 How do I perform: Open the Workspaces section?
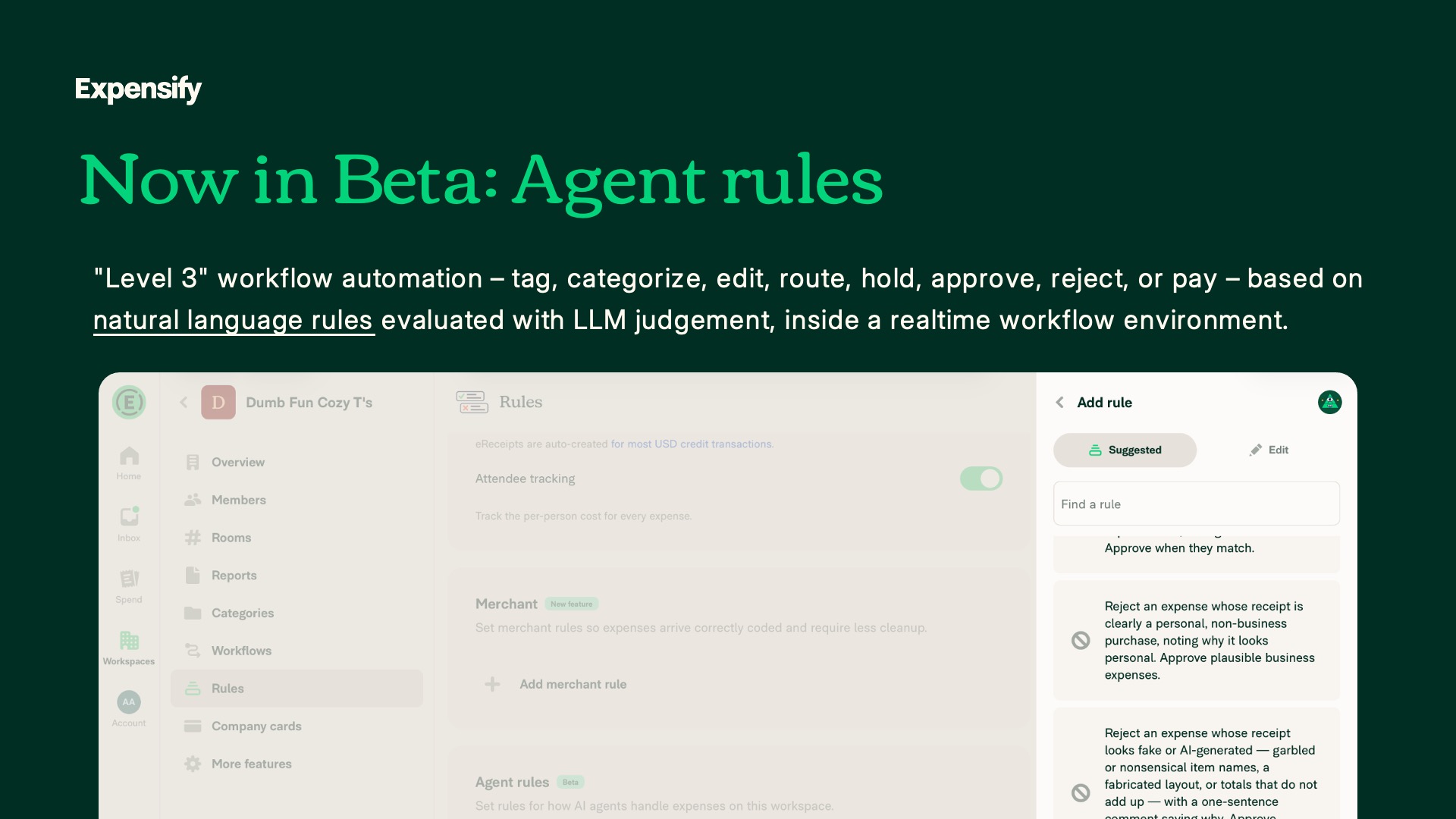(129, 648)
